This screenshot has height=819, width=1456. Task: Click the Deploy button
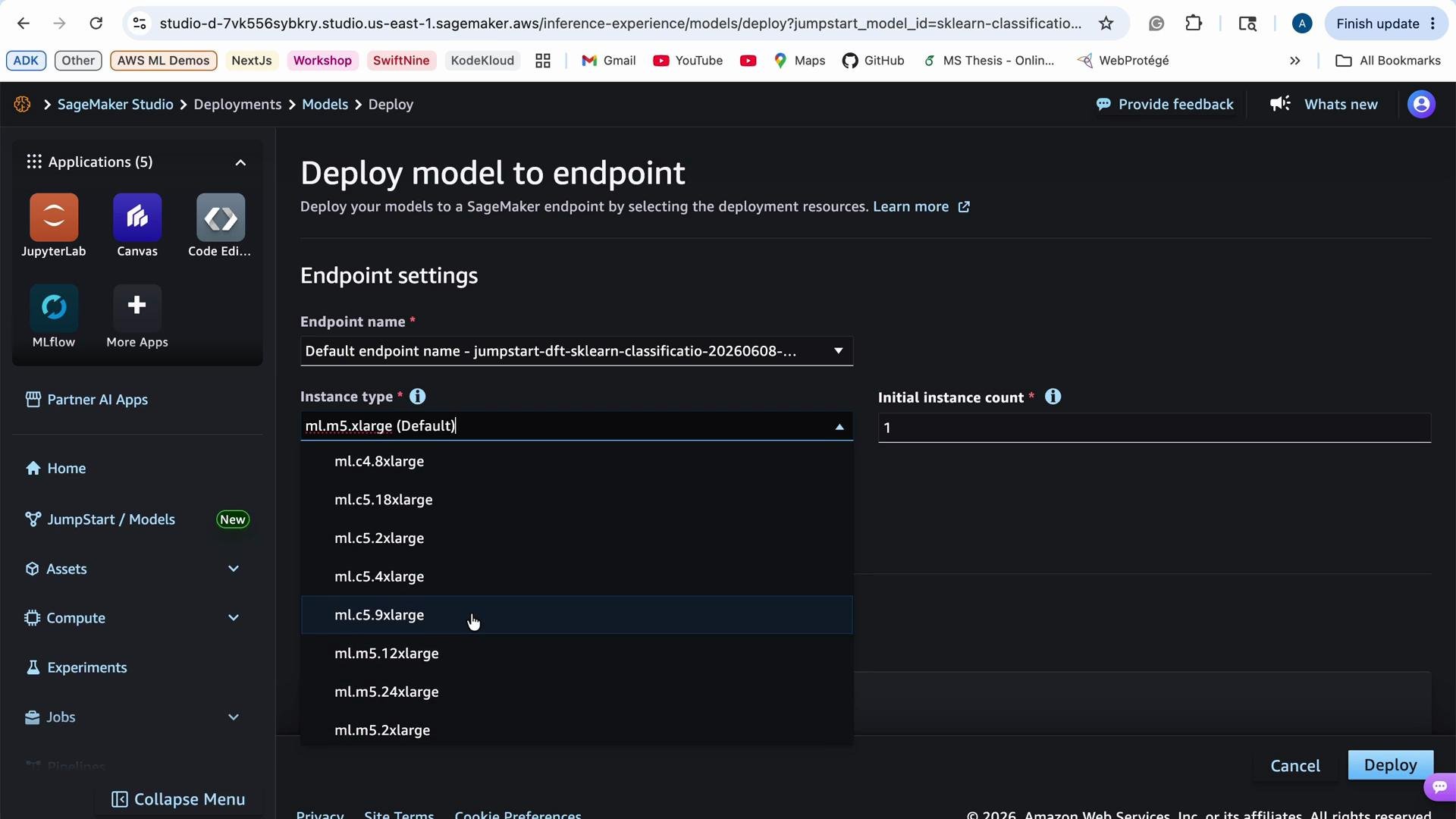[x=1390, y=765]
